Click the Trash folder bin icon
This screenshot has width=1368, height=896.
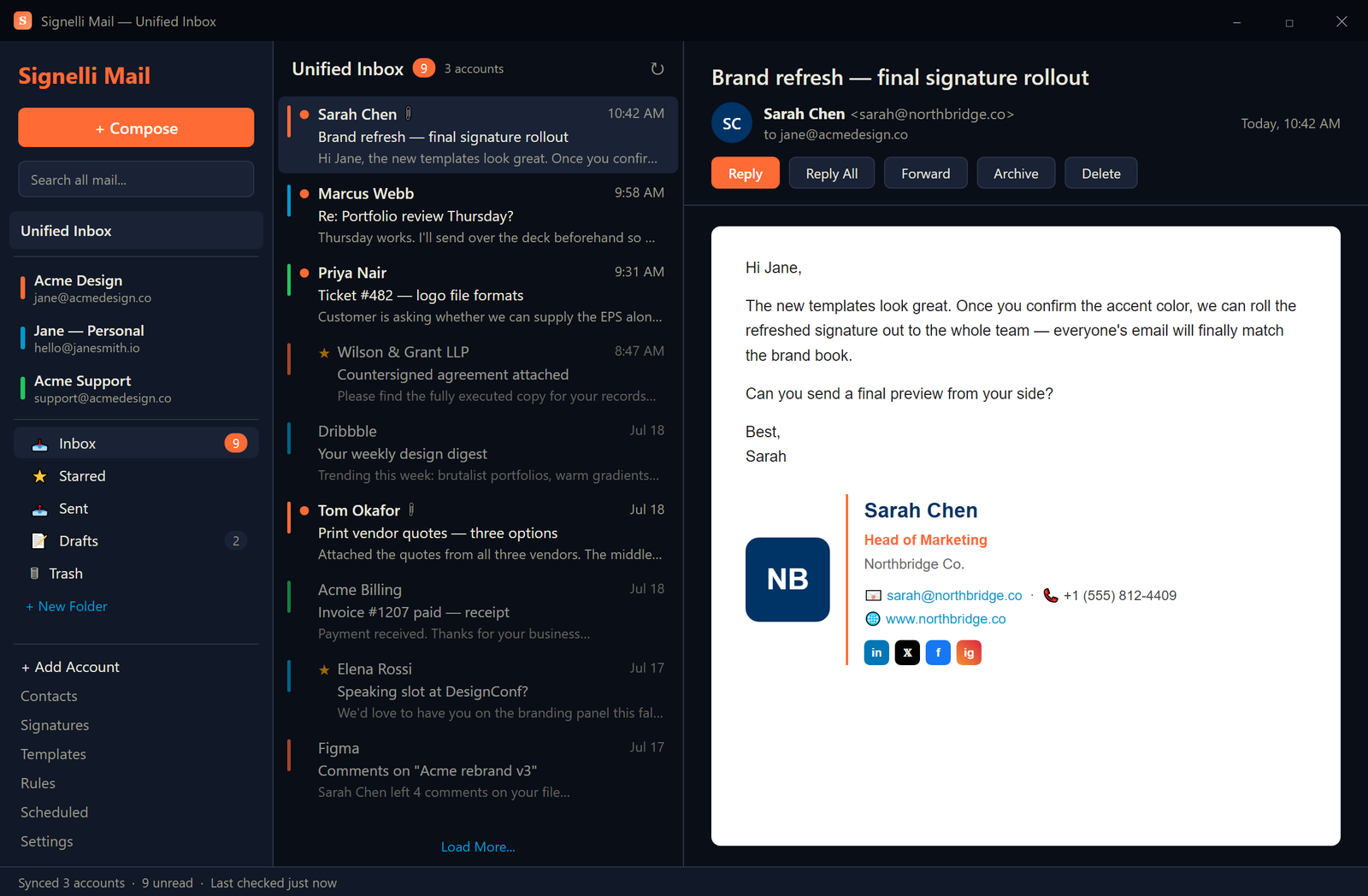click(x=34, y=574)
